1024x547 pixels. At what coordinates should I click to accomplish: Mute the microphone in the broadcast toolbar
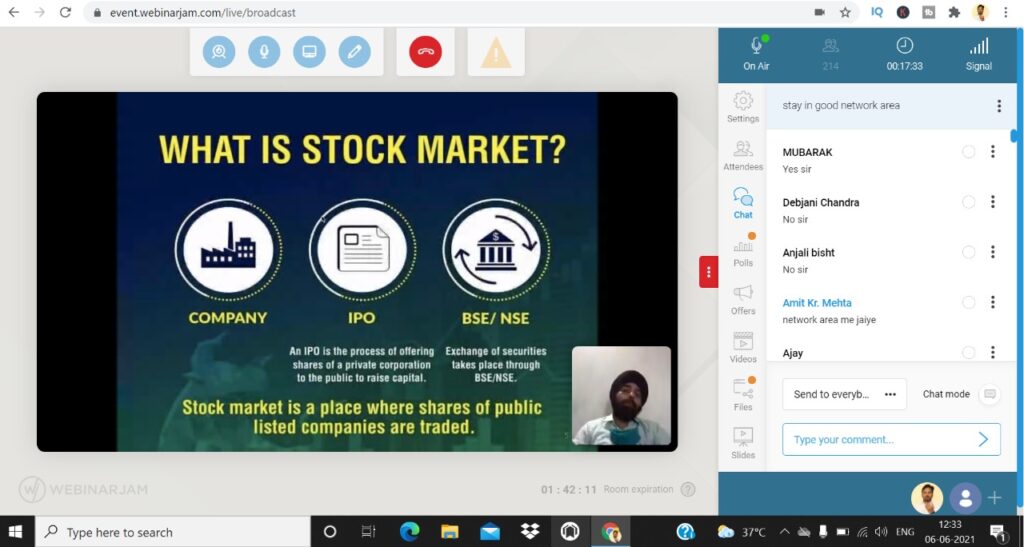click(264, 52)
